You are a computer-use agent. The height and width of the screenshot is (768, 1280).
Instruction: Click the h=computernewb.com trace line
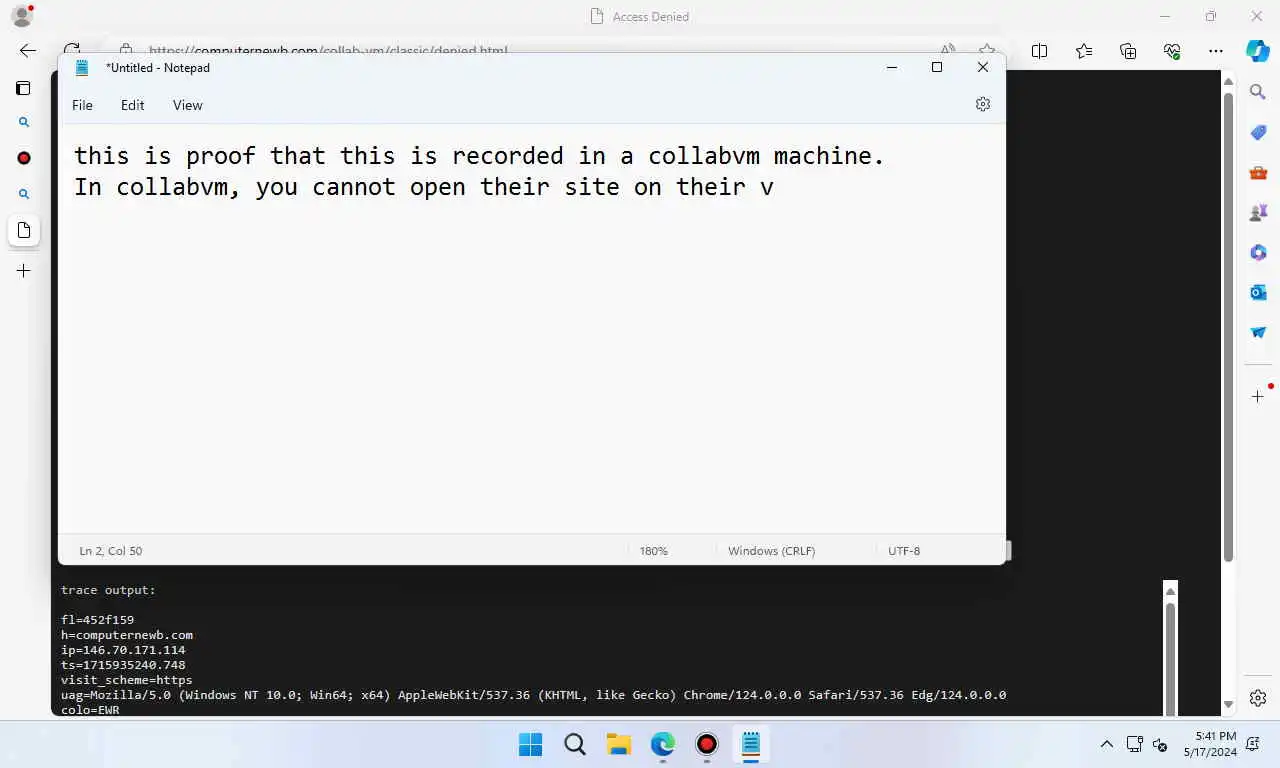click(x=127, y=635)
